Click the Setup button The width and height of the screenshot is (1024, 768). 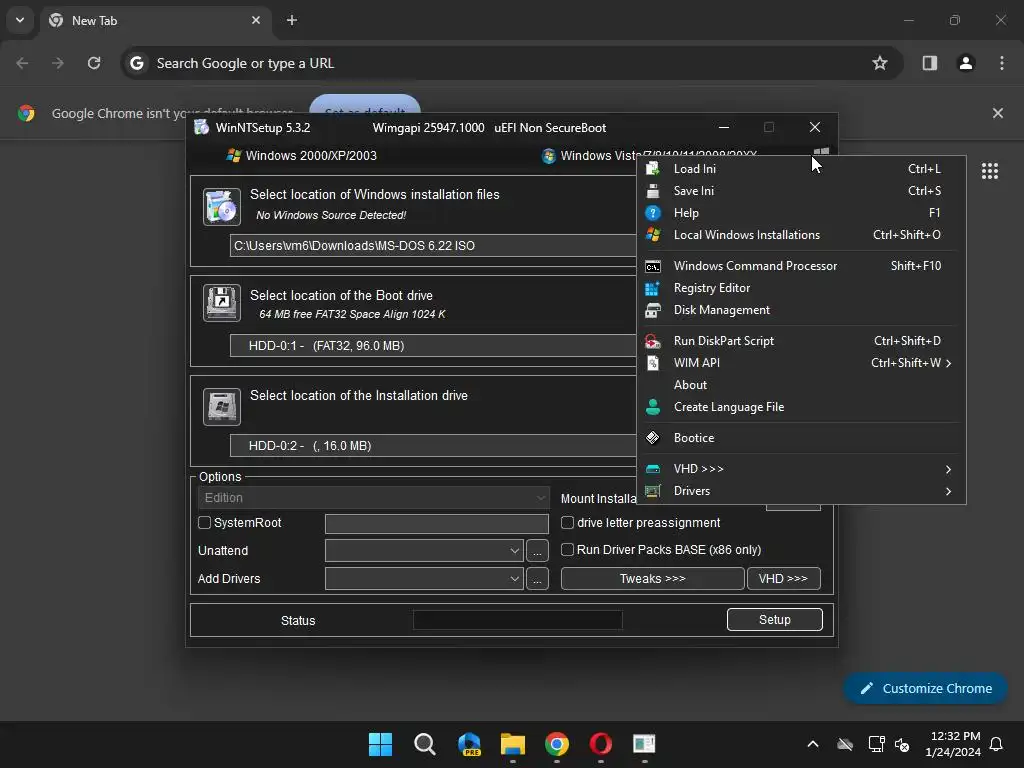click(775, 620)
